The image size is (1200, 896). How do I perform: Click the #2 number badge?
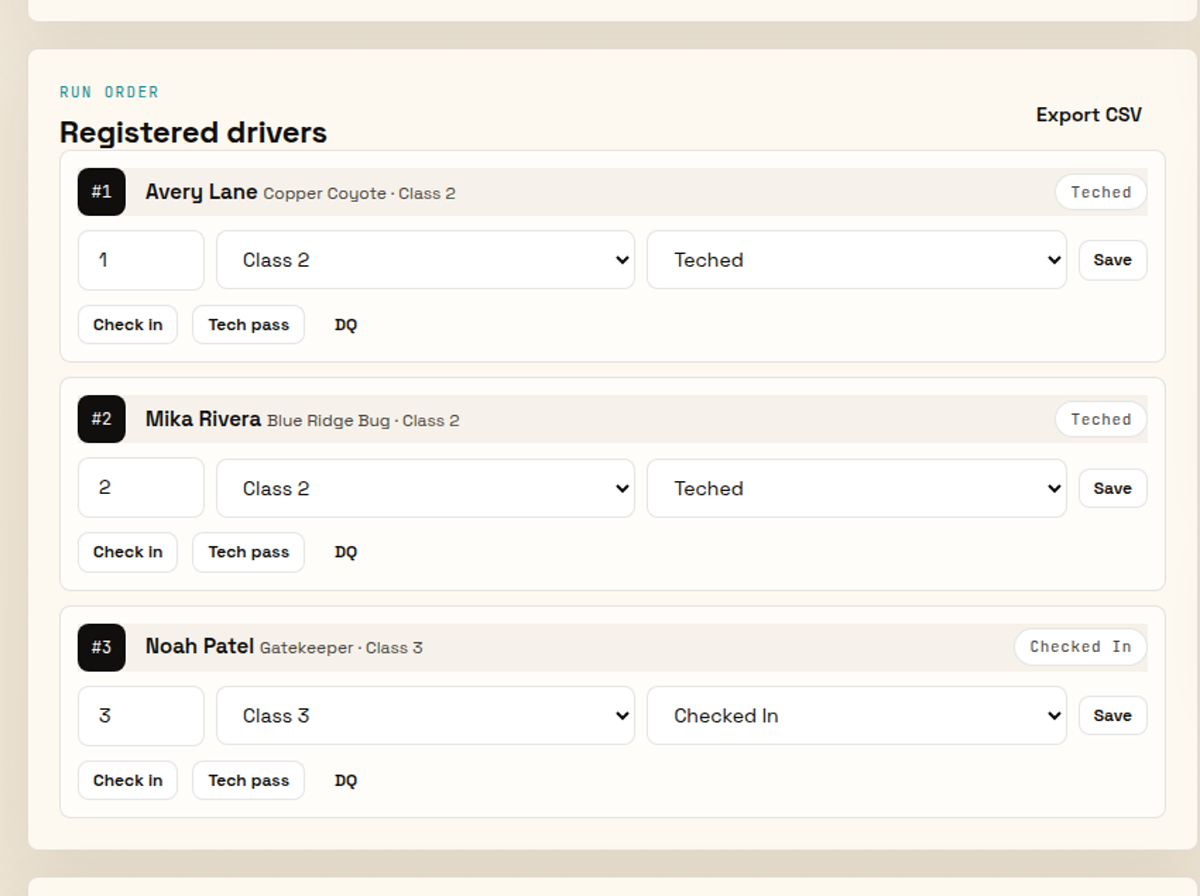coord(102,419)
